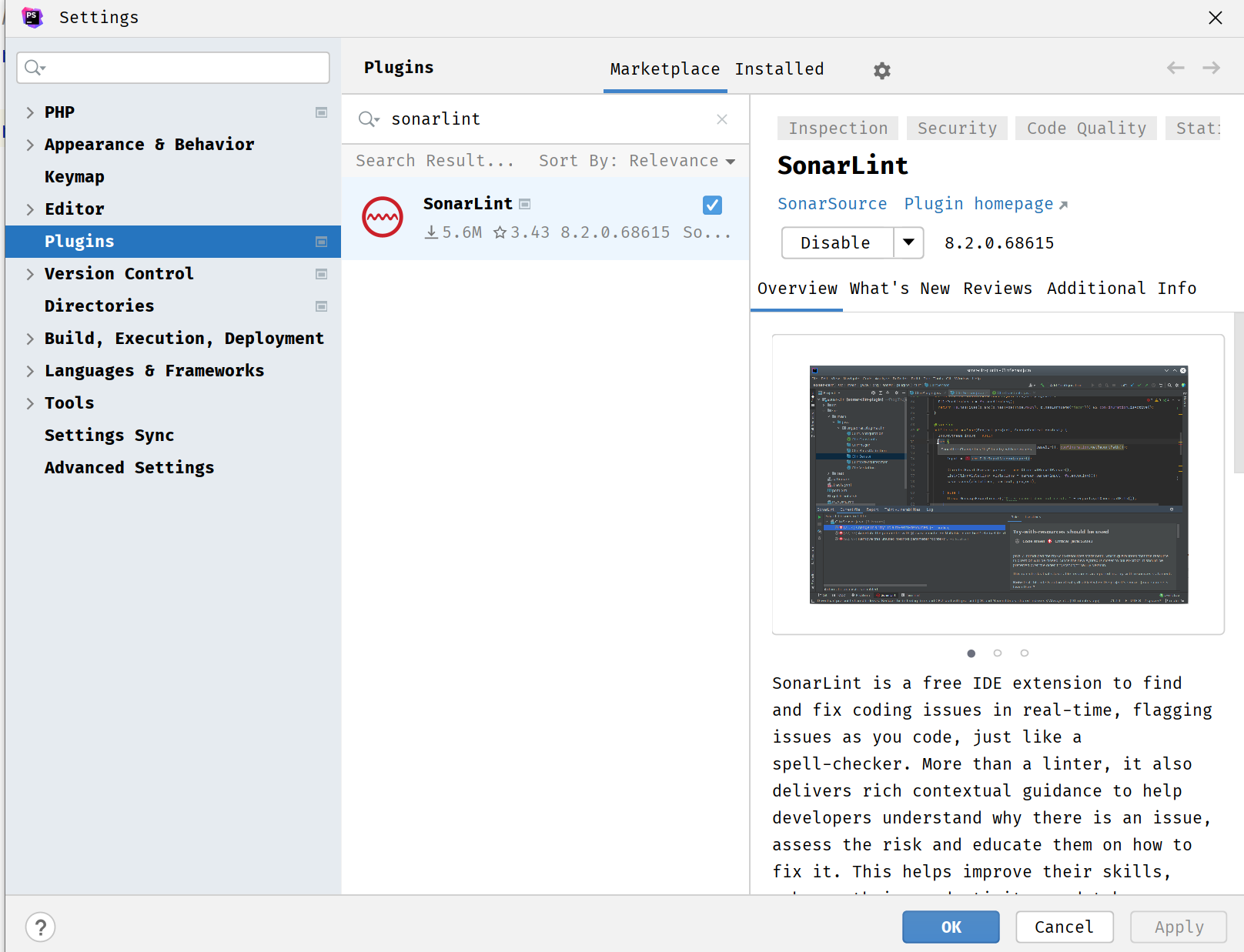Viewport: 1244px width, 952px height.
Task: Clear the sonarlint search text
Action: tap(721, 119)
